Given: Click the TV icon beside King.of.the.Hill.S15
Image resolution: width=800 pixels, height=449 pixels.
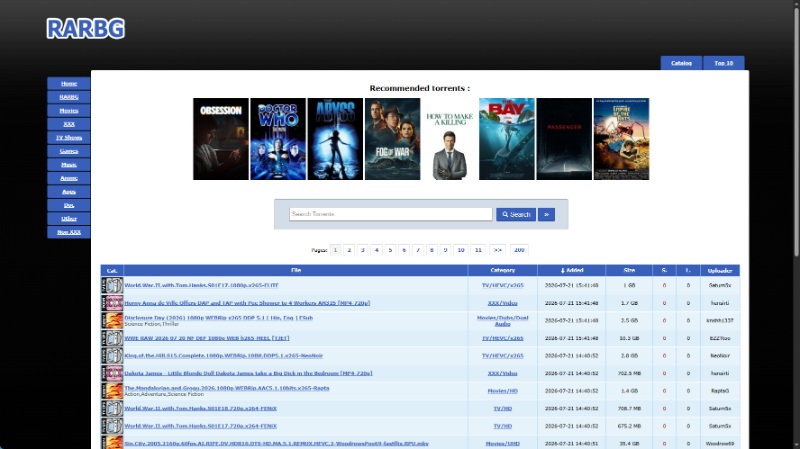Looking at the screenshot, I should click(x=112, y=356).
